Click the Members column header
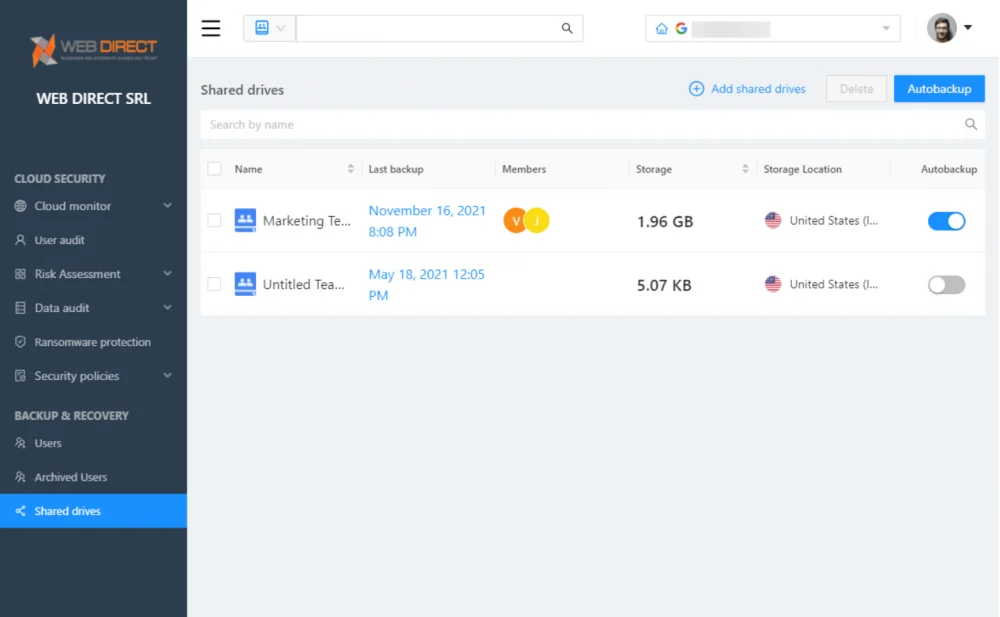 click(524, 169)
